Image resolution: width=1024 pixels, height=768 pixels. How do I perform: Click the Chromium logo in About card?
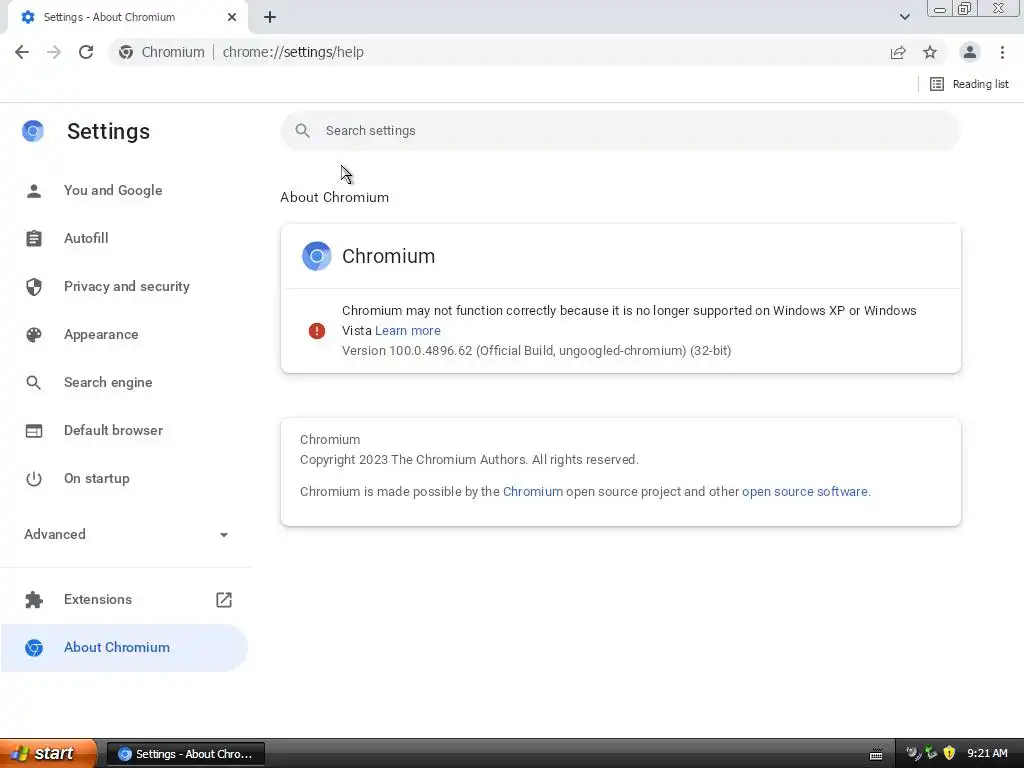pyautogui.click(x=317, y=256)
